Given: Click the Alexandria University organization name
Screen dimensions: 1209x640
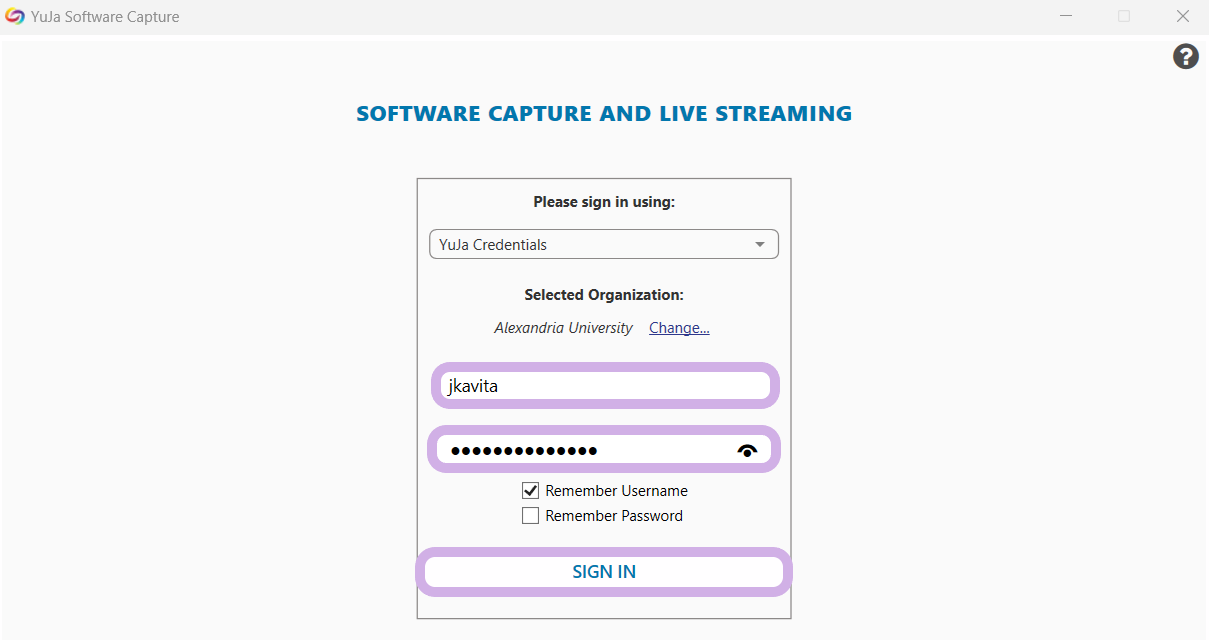Looking at the screenshot, I should click(563, 328).
